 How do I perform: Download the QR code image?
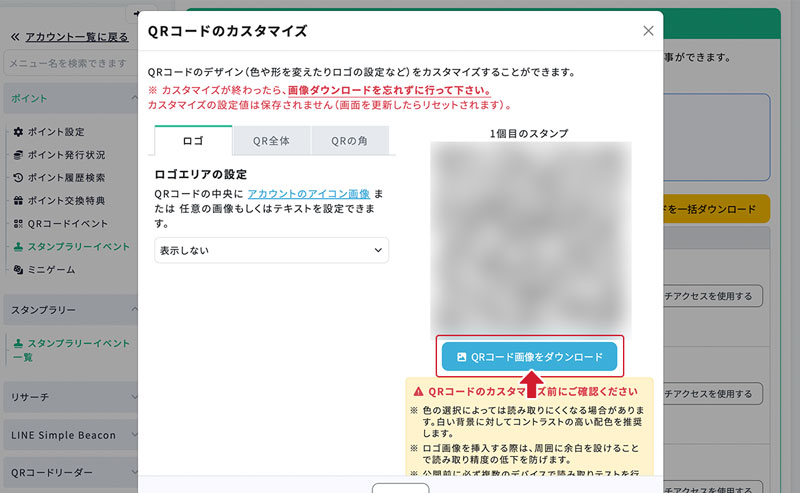529,356
